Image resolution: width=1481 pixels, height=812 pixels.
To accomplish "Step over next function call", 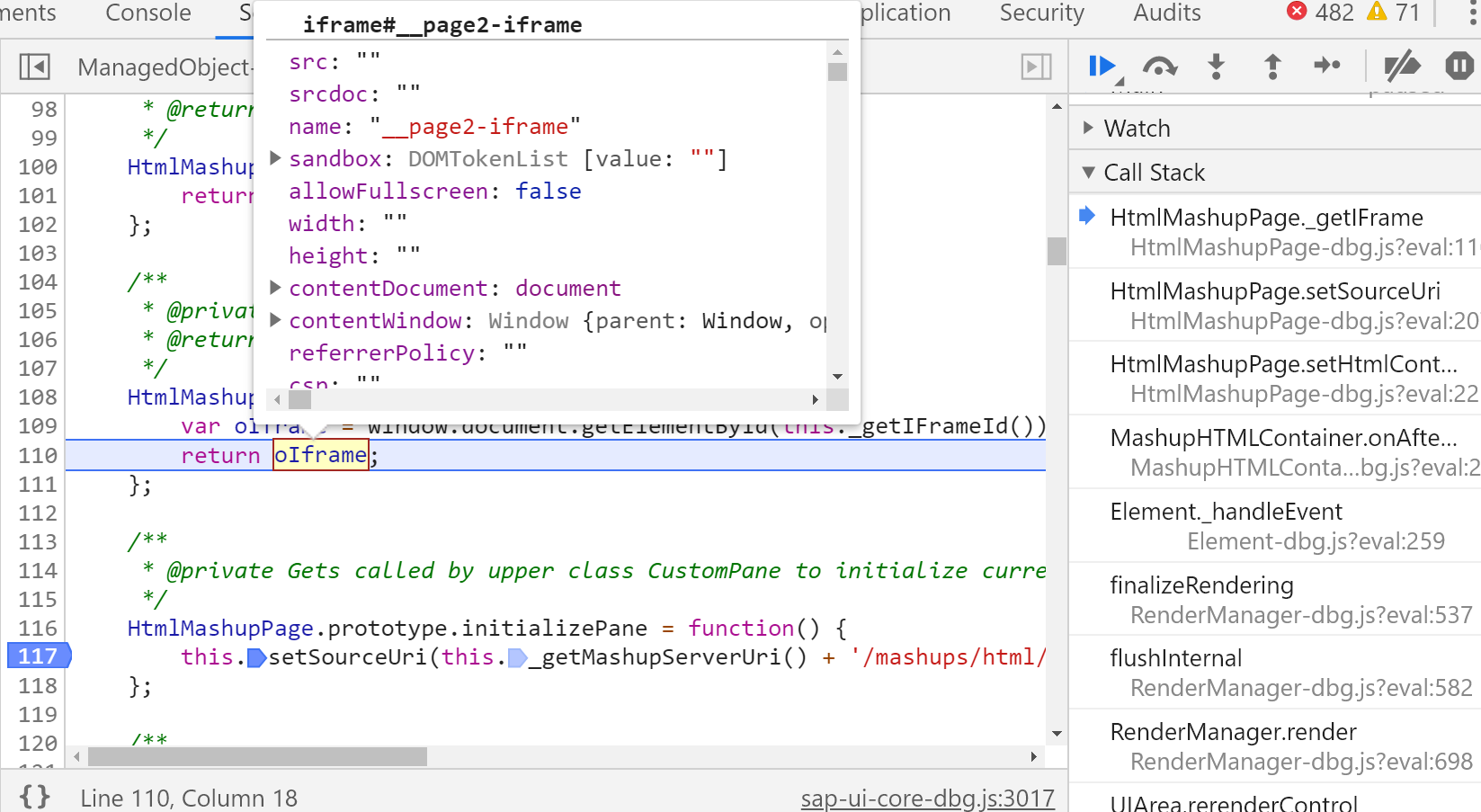I will click(x=1160, y=66).
